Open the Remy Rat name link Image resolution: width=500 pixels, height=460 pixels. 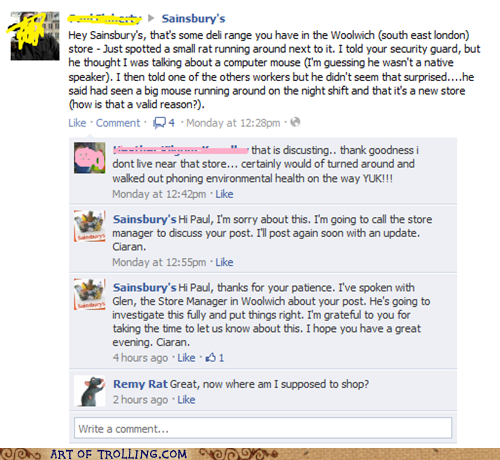pyautogui.click(x=140, y=384)
